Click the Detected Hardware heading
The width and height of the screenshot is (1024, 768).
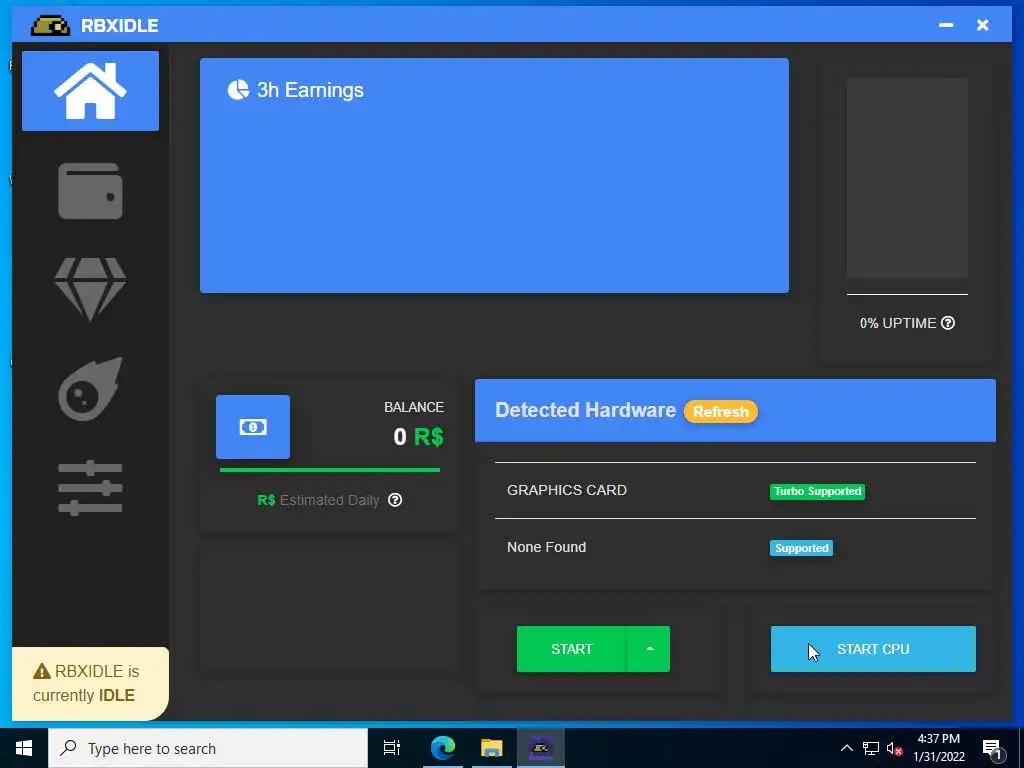coord(585,410)
